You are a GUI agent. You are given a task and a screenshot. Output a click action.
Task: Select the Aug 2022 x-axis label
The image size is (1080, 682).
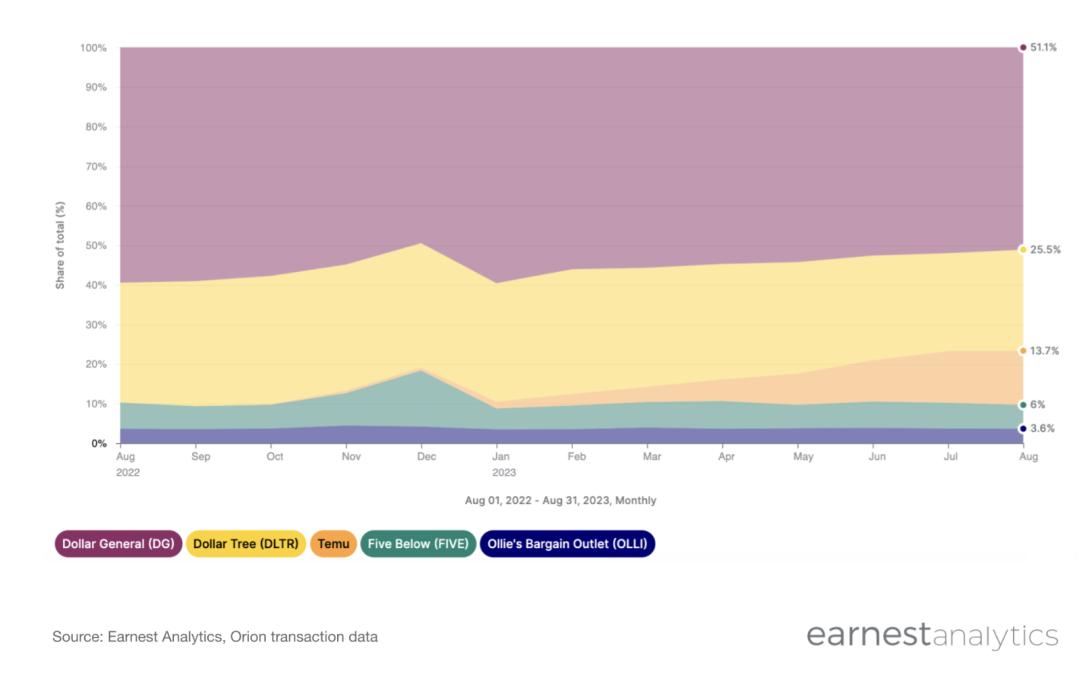pos(127,464)
